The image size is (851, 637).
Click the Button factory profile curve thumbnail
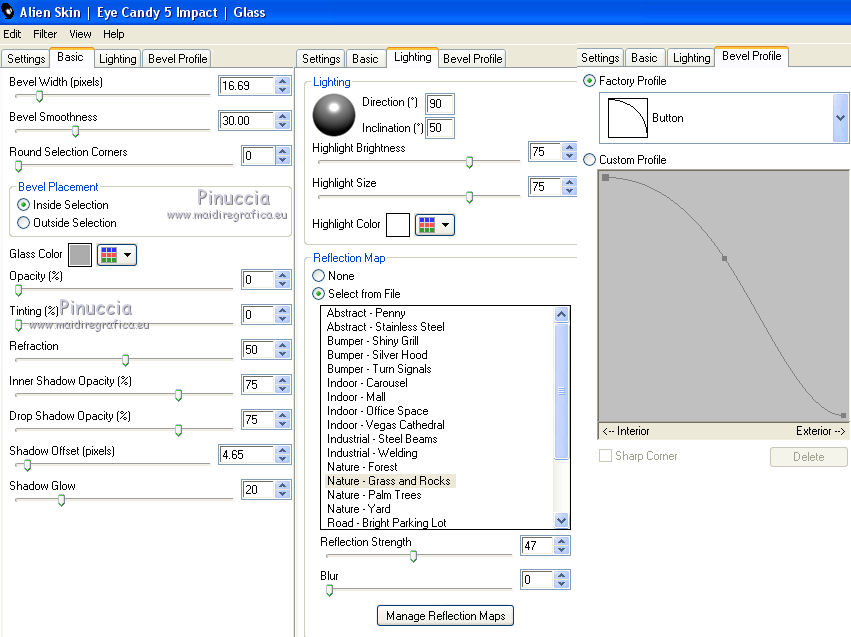pyautogui.click(x=626, y=118)
